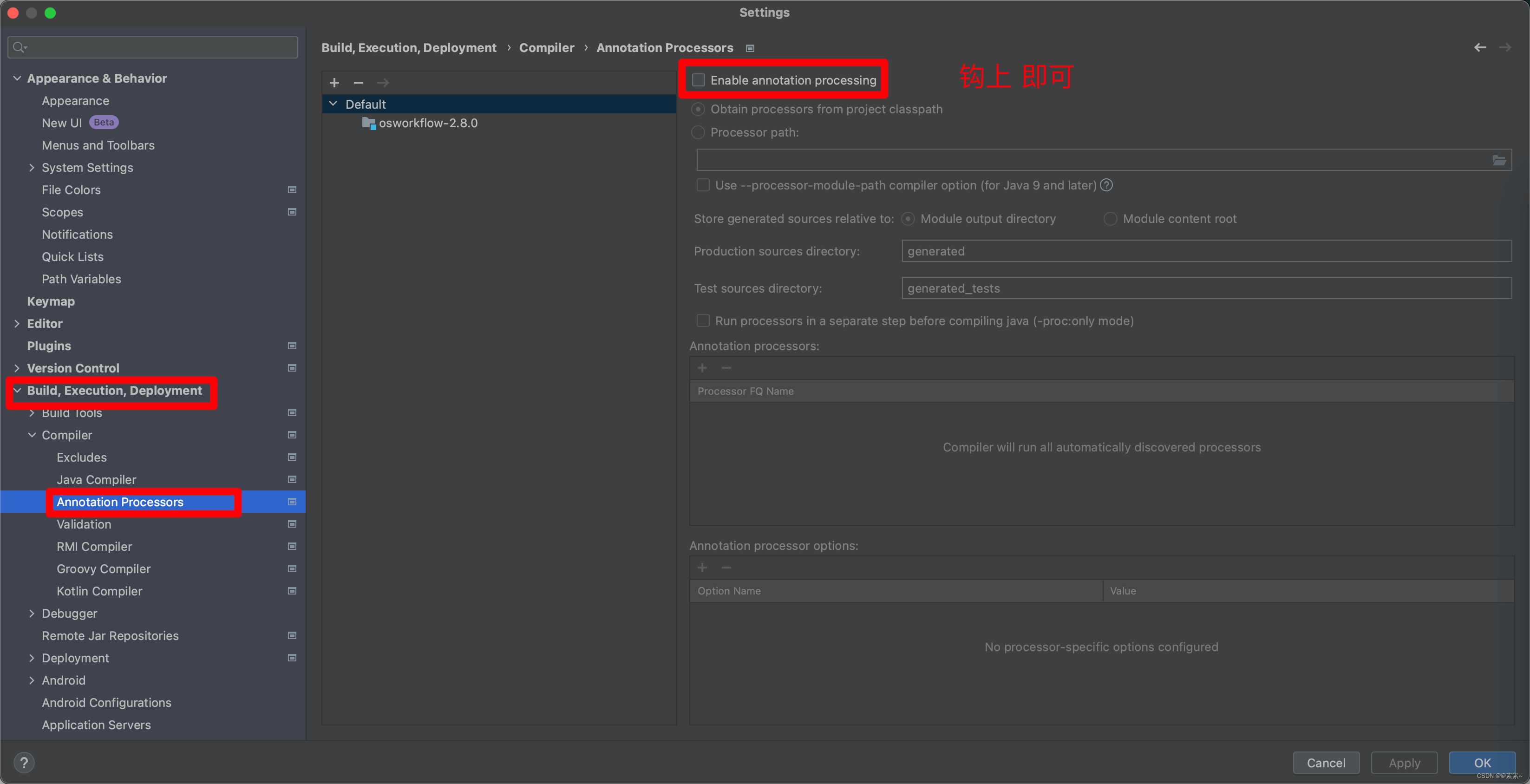Image resolution: width=1530 pixels, height=784 pixels.
Task: Toggle 'Run processors in separate step' checkbox
Action: click(x=701, y=321)
